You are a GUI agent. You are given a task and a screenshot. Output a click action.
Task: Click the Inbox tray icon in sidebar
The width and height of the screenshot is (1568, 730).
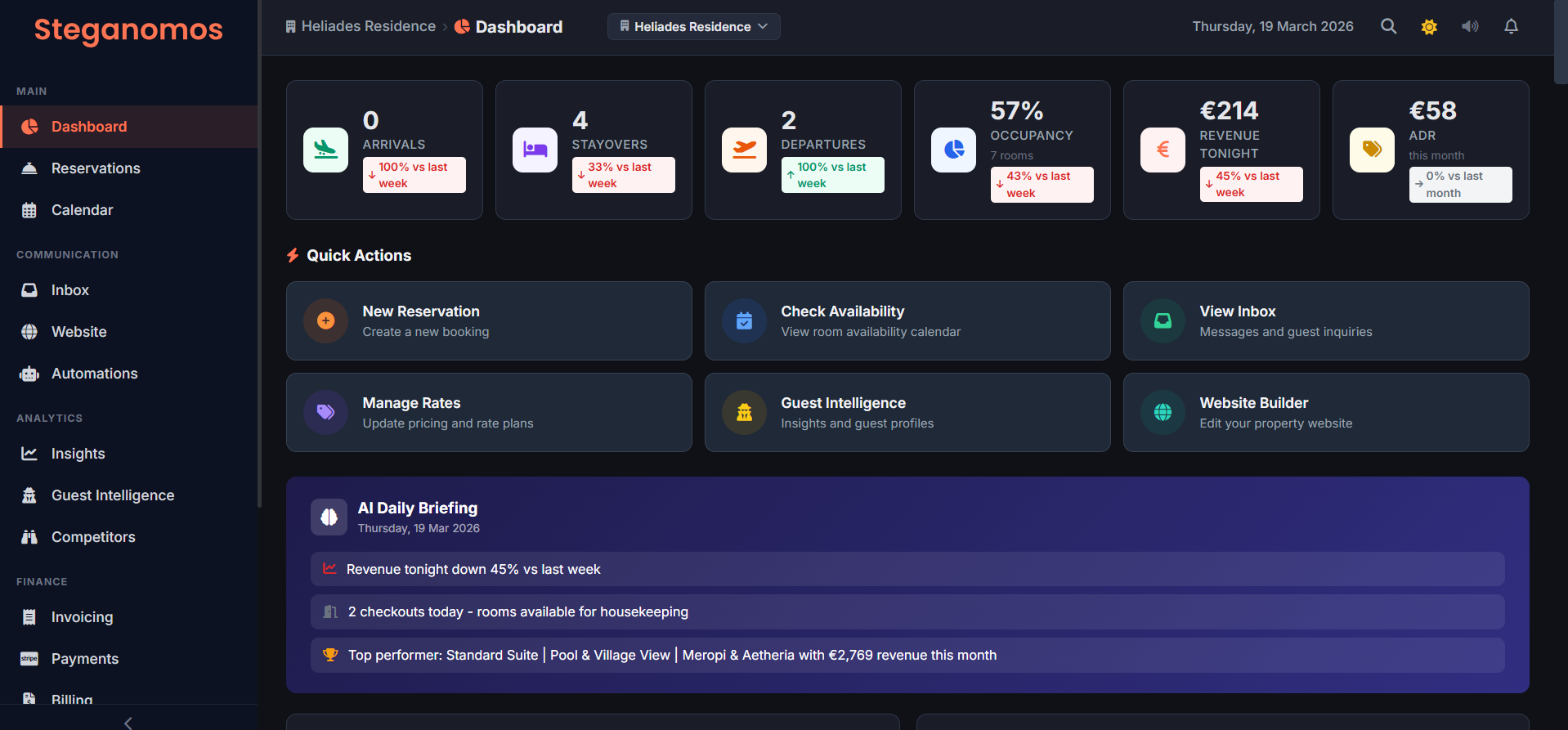[29, 290]
